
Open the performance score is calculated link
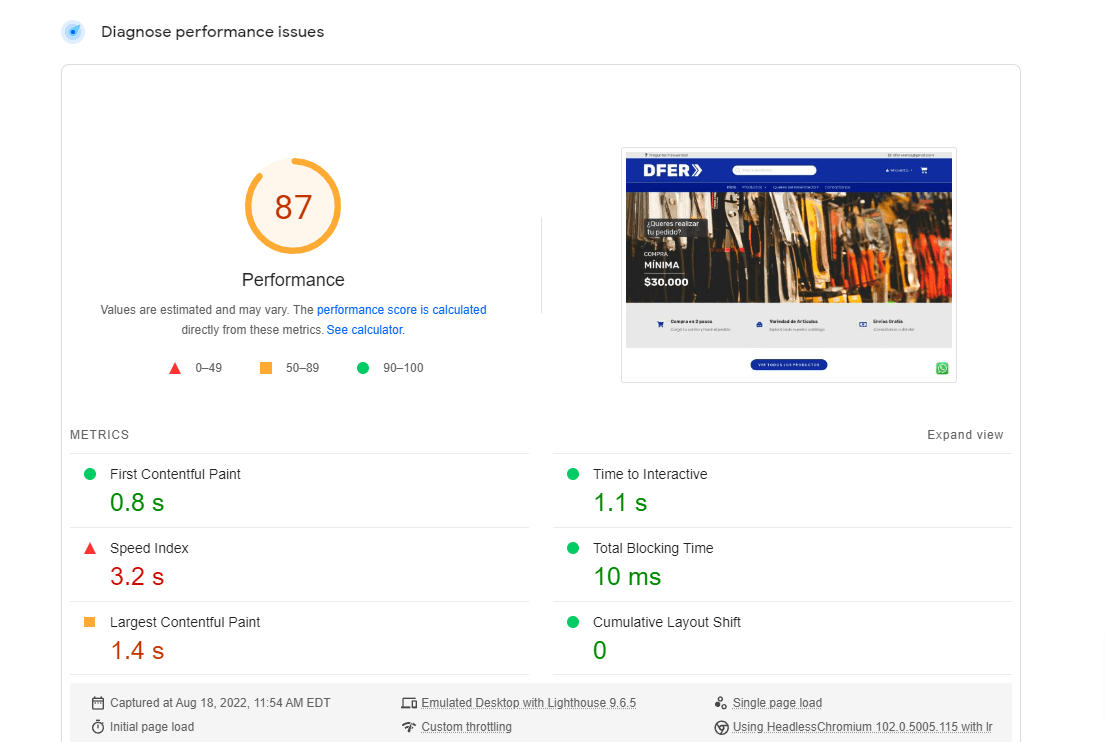(402, 309)
